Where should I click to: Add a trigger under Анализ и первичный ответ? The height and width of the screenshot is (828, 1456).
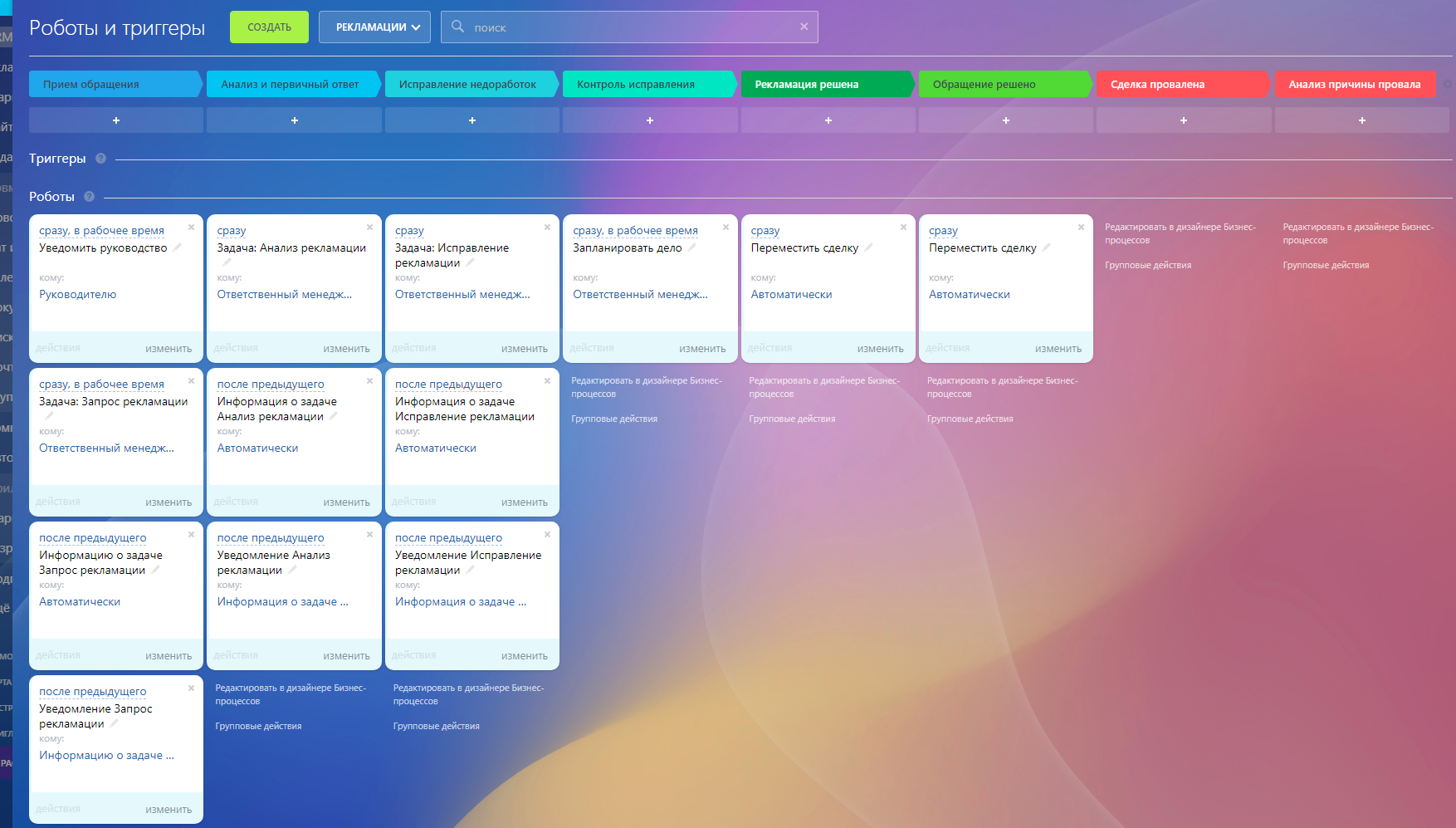point(294,120)
